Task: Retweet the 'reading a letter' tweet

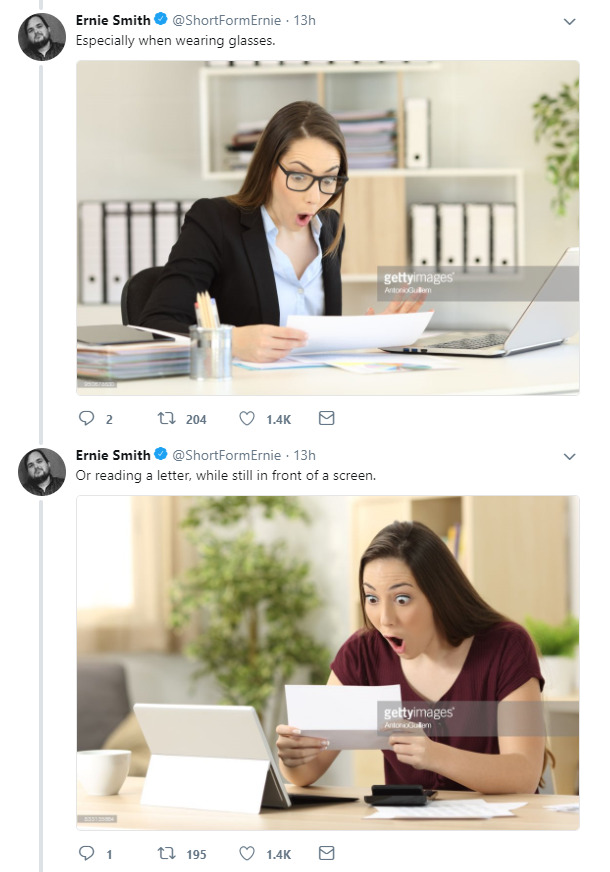Action: click(167, 854)
